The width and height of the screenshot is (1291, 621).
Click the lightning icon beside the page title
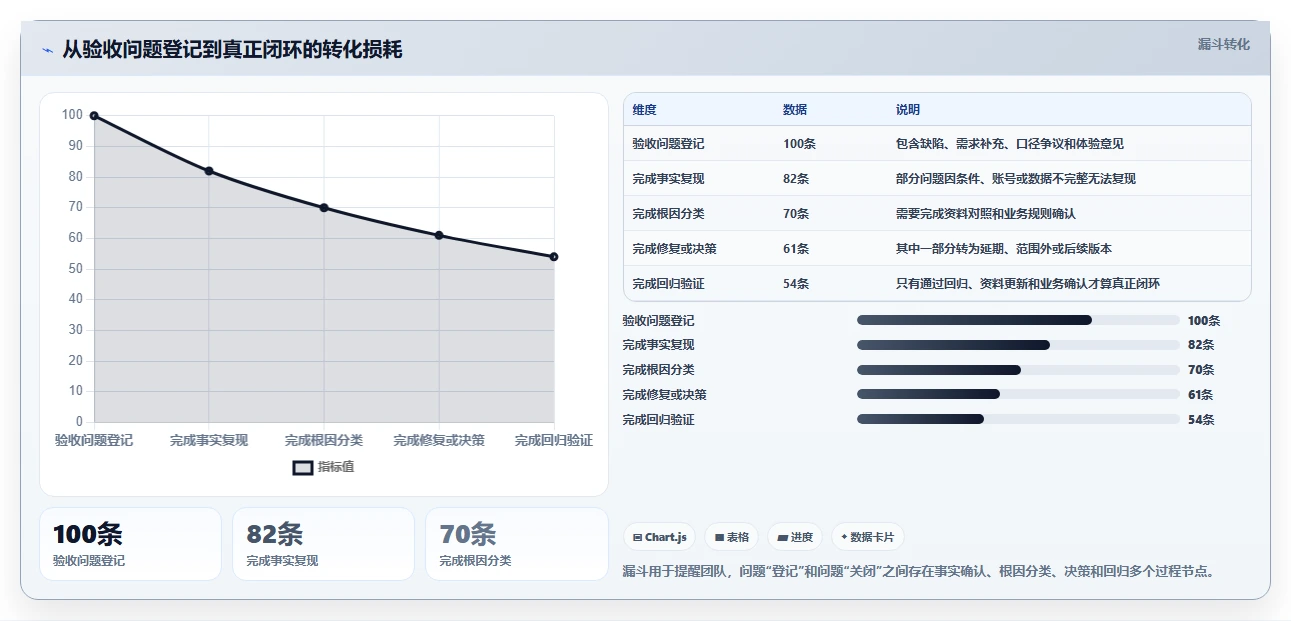click(x=47, y=50)
